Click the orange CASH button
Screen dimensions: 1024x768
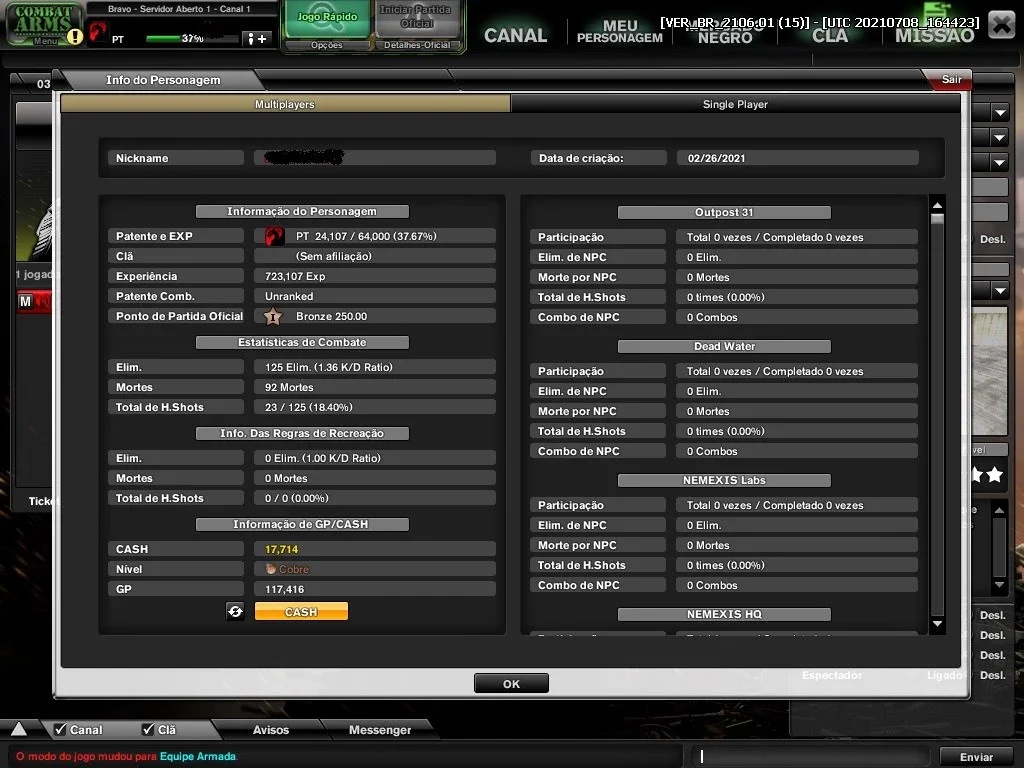pyautogui.click(x=301, y=611)
